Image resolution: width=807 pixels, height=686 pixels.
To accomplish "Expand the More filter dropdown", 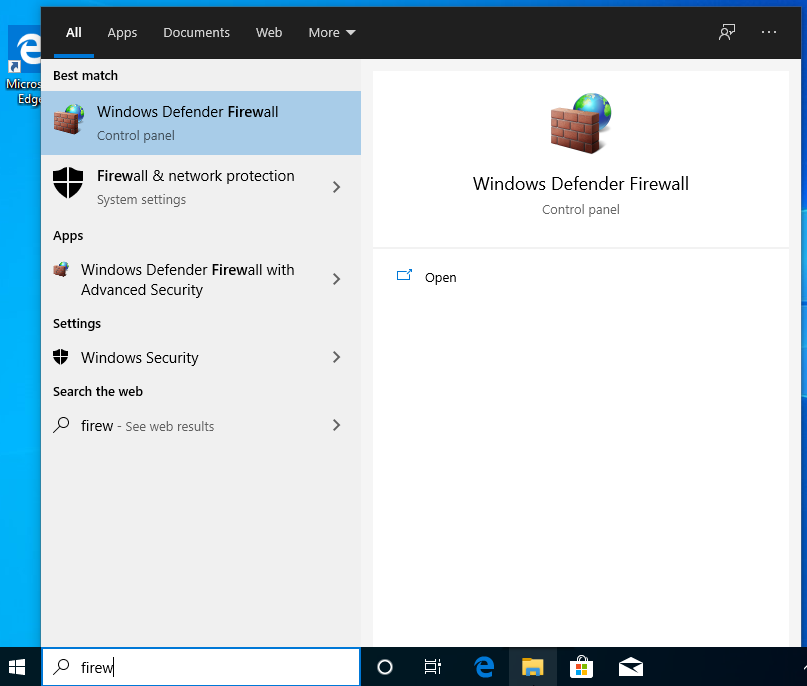I will click(x=332, y=32).
